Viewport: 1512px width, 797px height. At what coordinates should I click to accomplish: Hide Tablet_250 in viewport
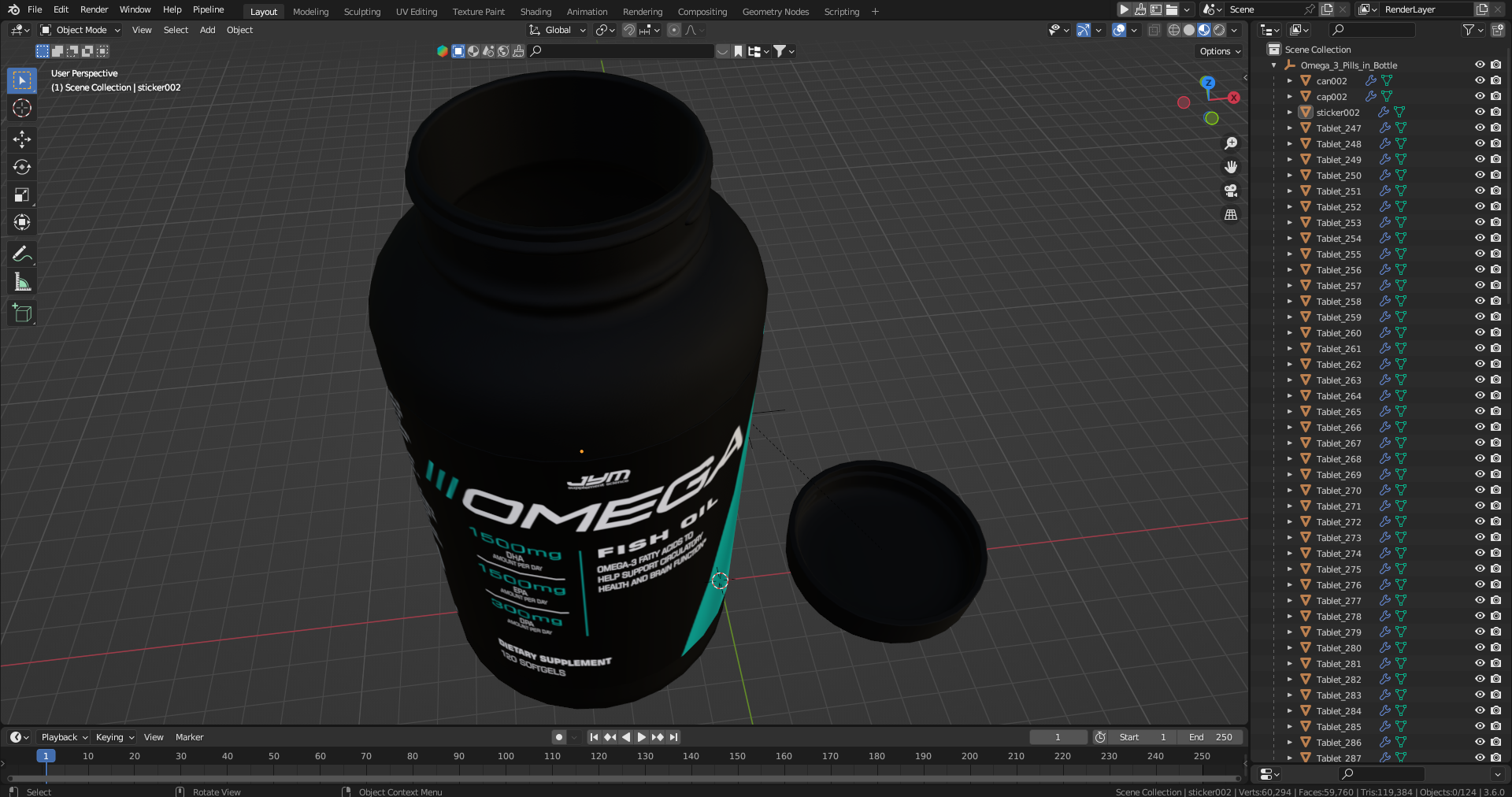1480,175
